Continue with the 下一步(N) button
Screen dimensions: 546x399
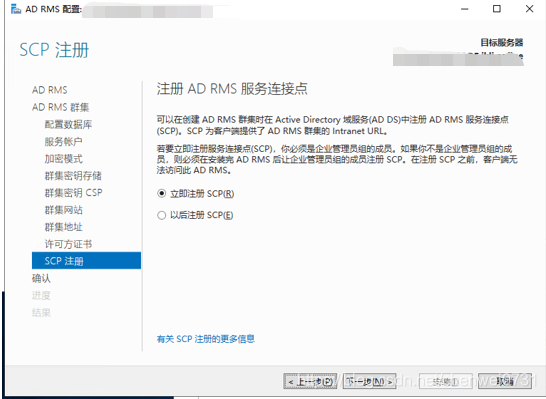369,382
